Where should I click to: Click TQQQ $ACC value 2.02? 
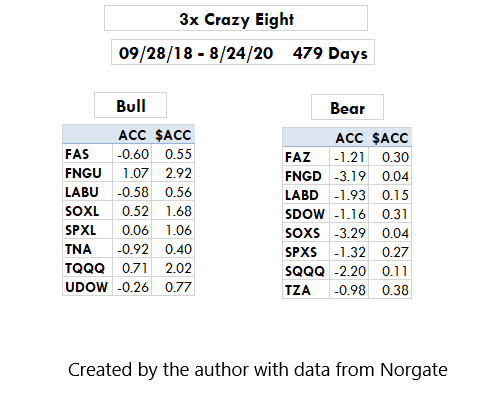coord(173,267)
